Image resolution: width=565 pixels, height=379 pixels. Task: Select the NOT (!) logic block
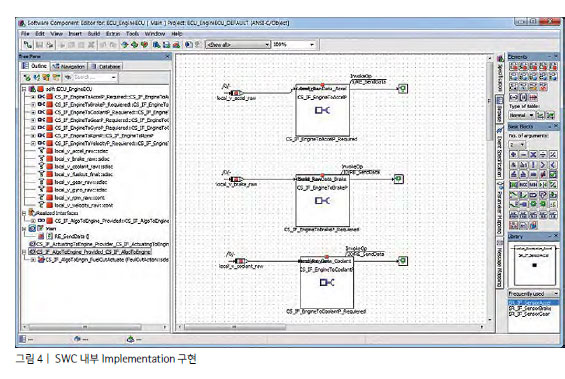coord(533,165)
